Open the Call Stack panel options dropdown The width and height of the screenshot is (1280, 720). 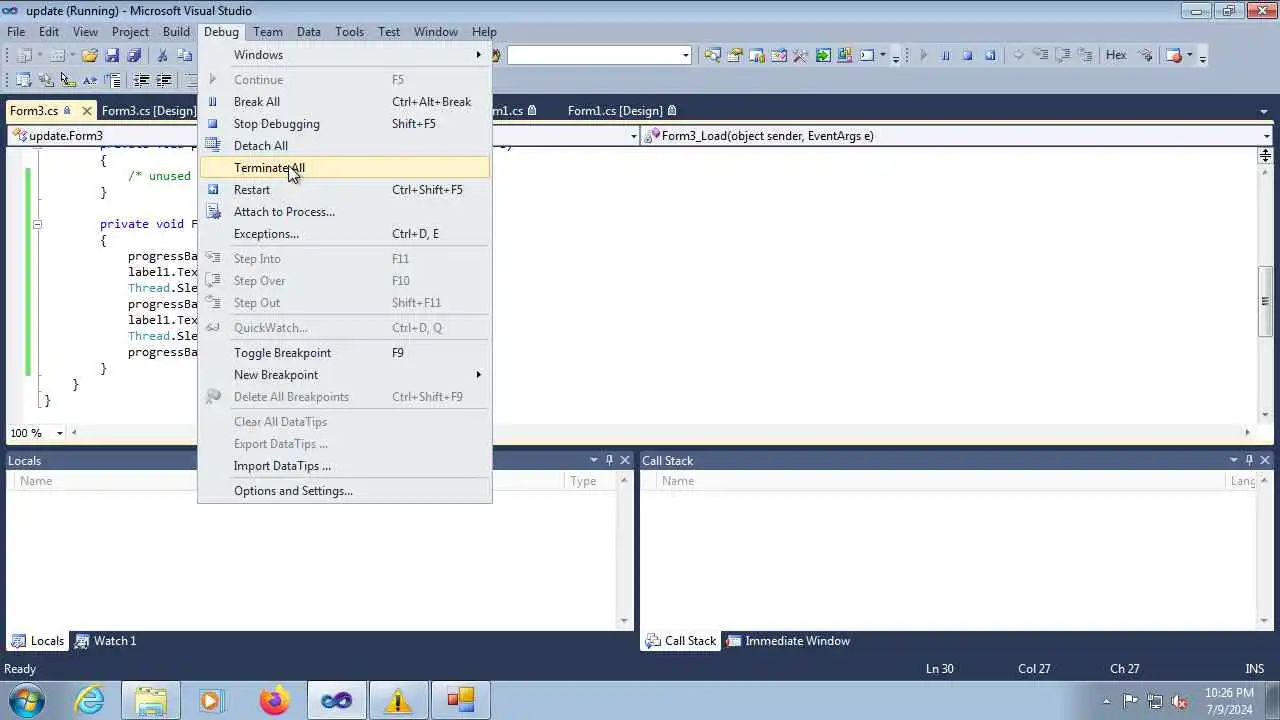pos(1234,461)
